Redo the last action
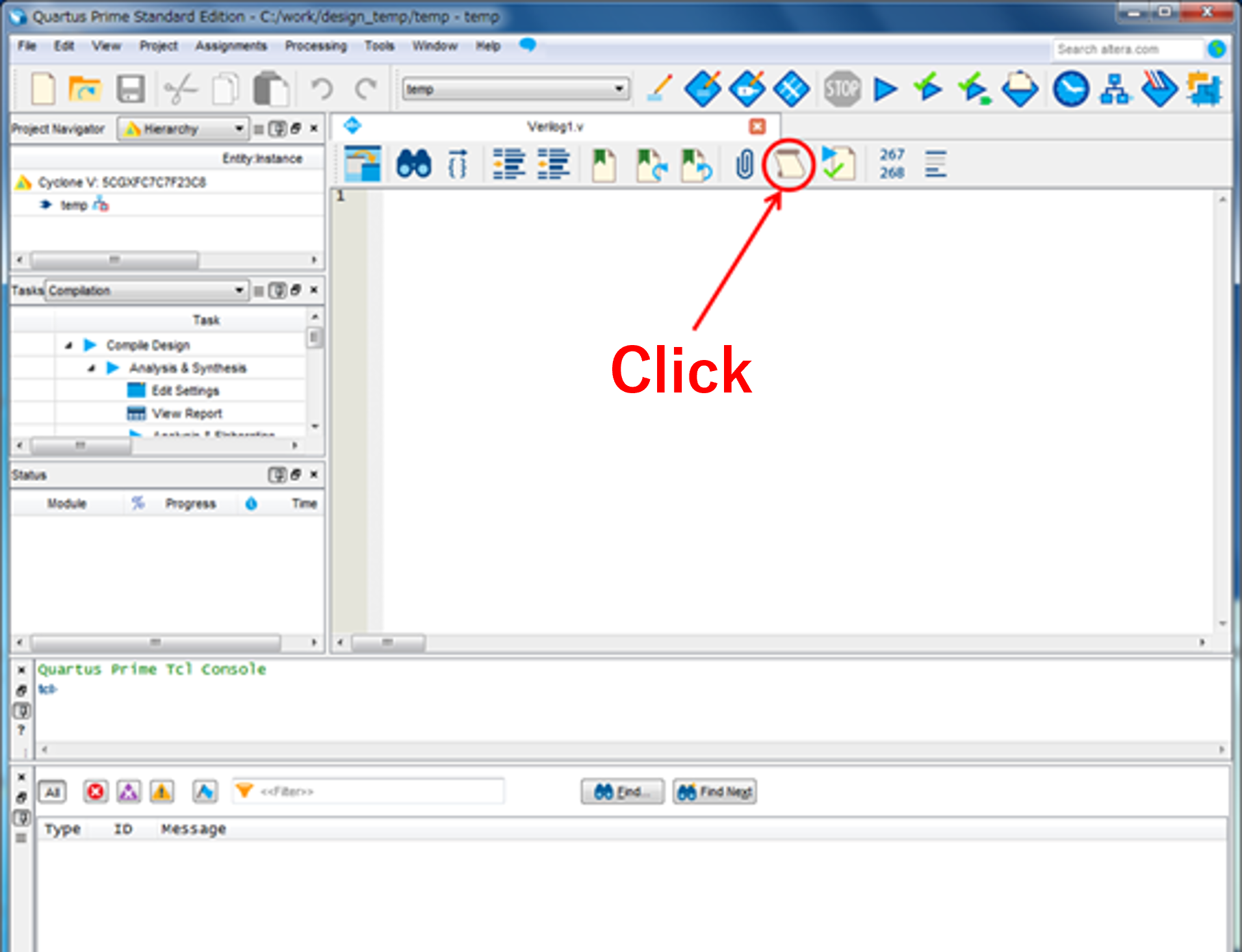Image resolution: width=1242 pixels, height=952 pixels. point(367,89)
